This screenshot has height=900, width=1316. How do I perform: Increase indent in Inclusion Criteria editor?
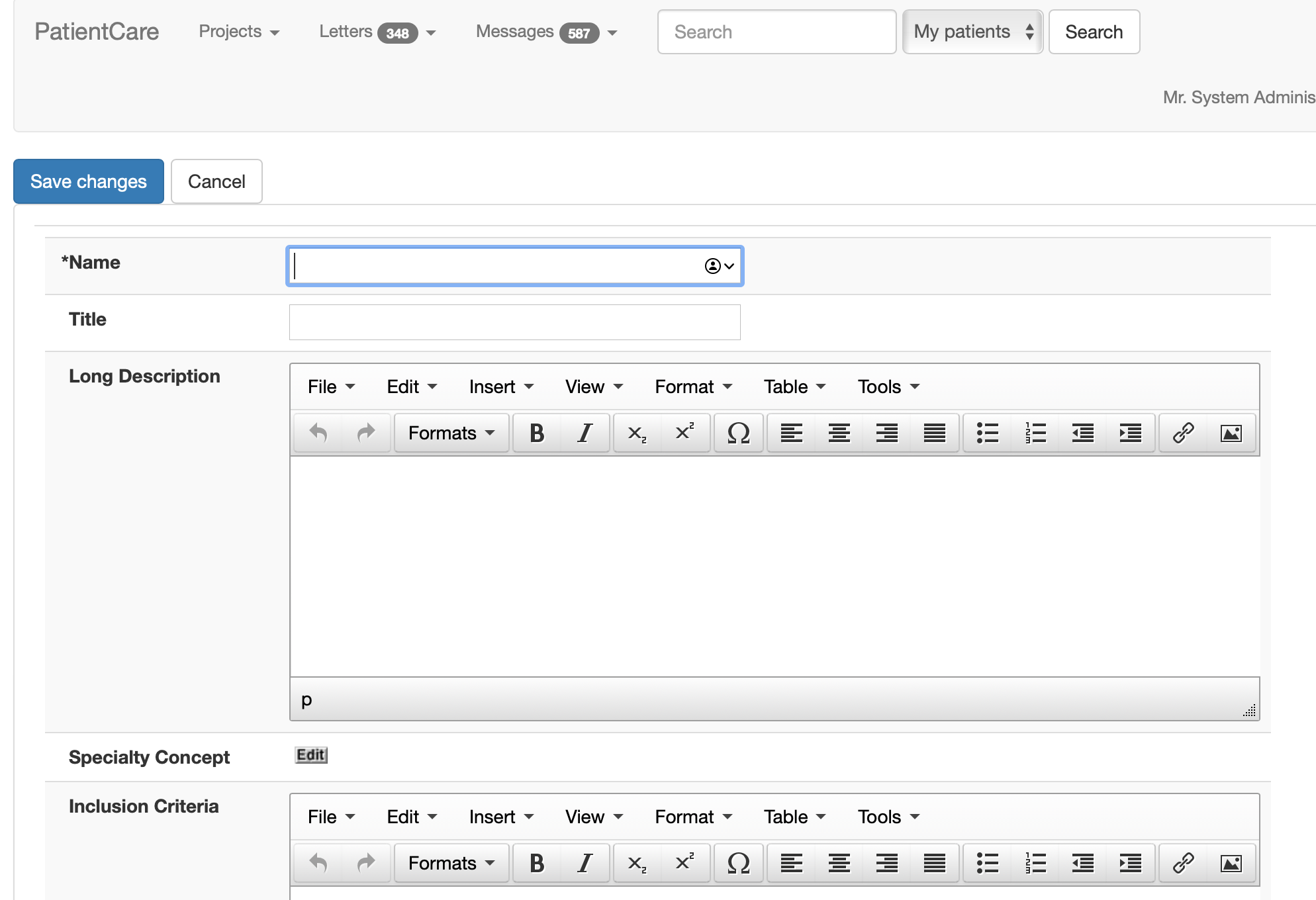click(x=1130, y=863)
